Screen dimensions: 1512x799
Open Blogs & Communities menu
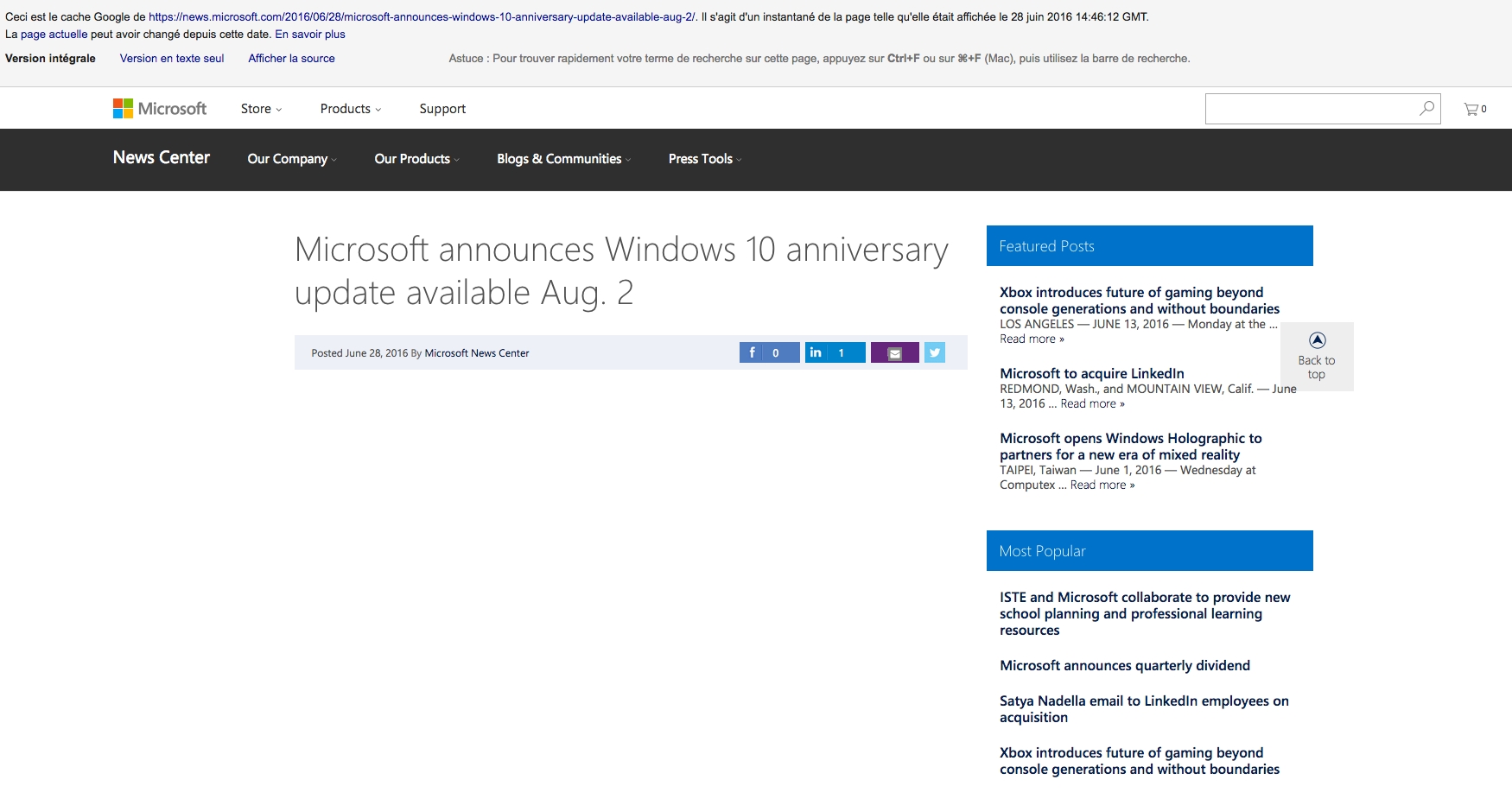tap(563, 159)
